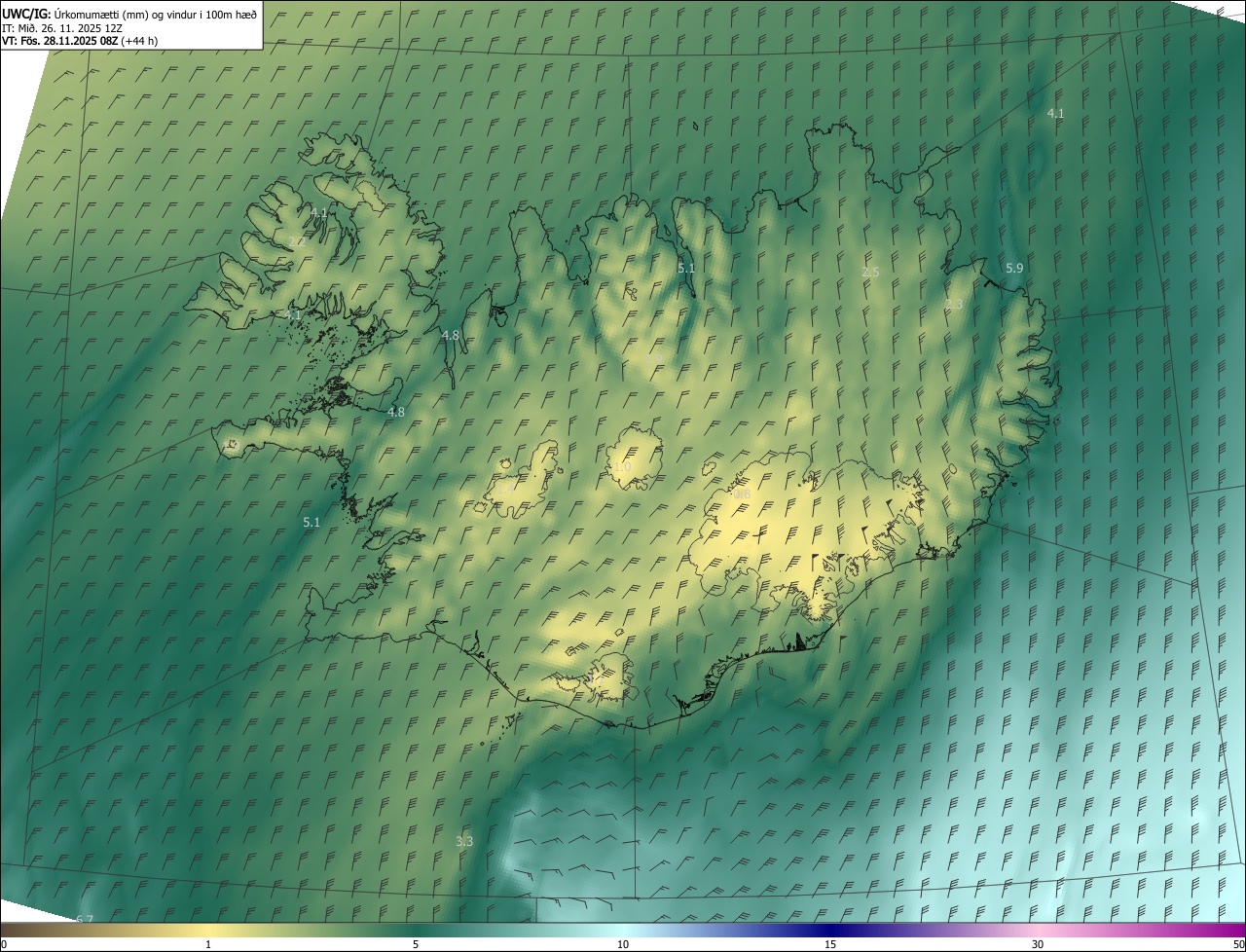Click the 10 tick on the color scale

click(x=623, y=944)
